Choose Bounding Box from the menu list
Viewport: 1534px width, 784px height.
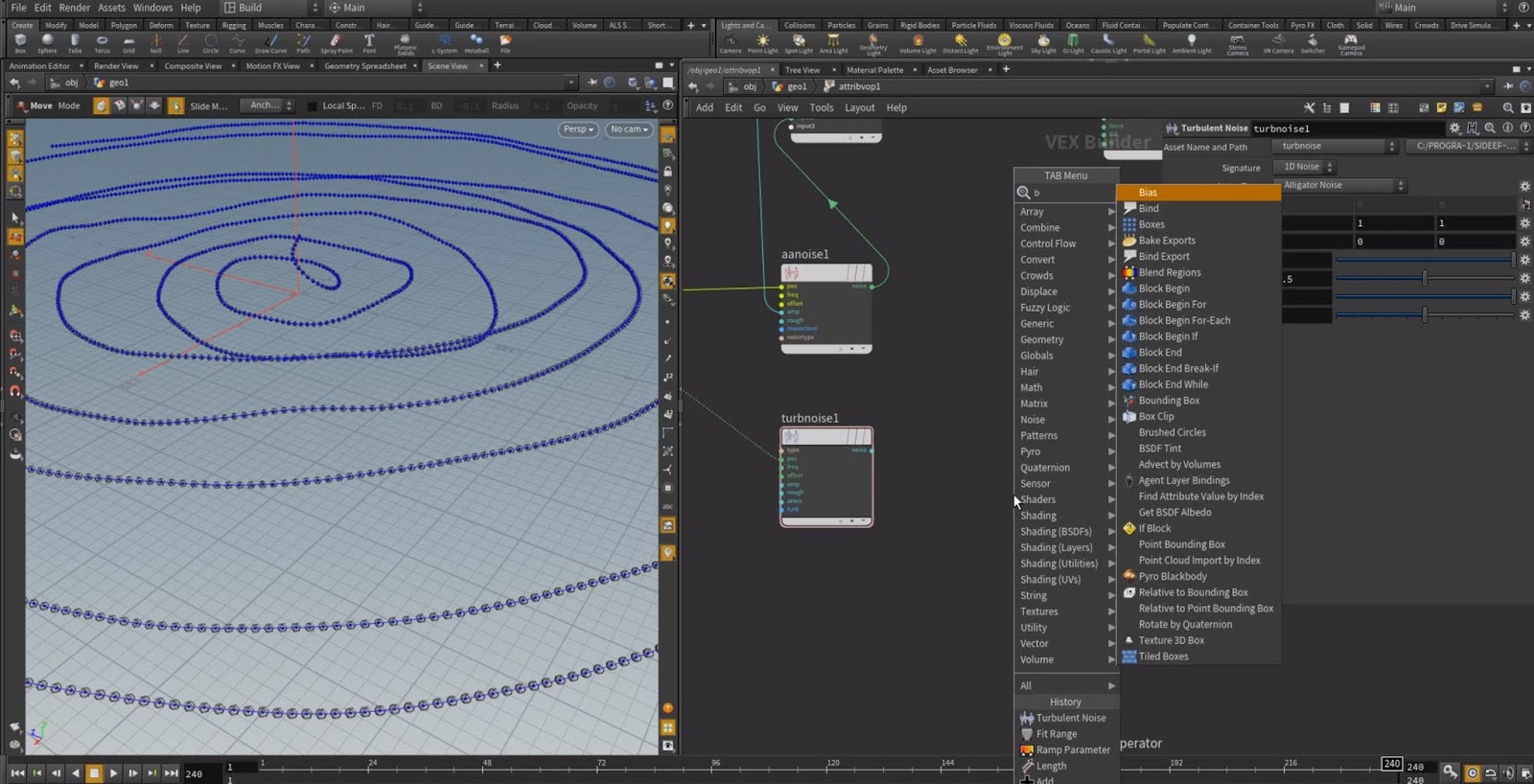[x=1169, y=401]
